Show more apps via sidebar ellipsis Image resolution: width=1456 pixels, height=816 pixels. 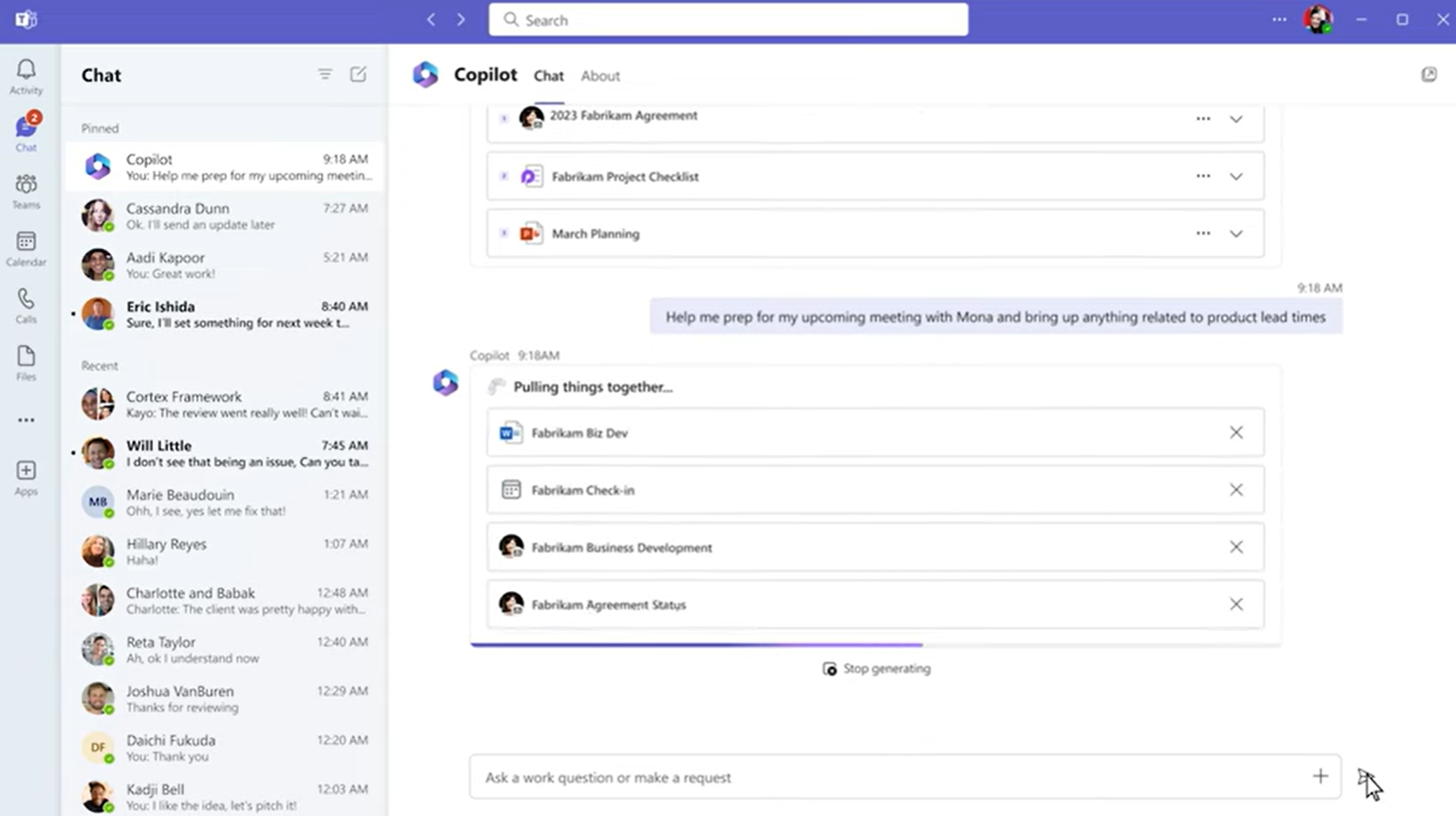click(26, 420)
